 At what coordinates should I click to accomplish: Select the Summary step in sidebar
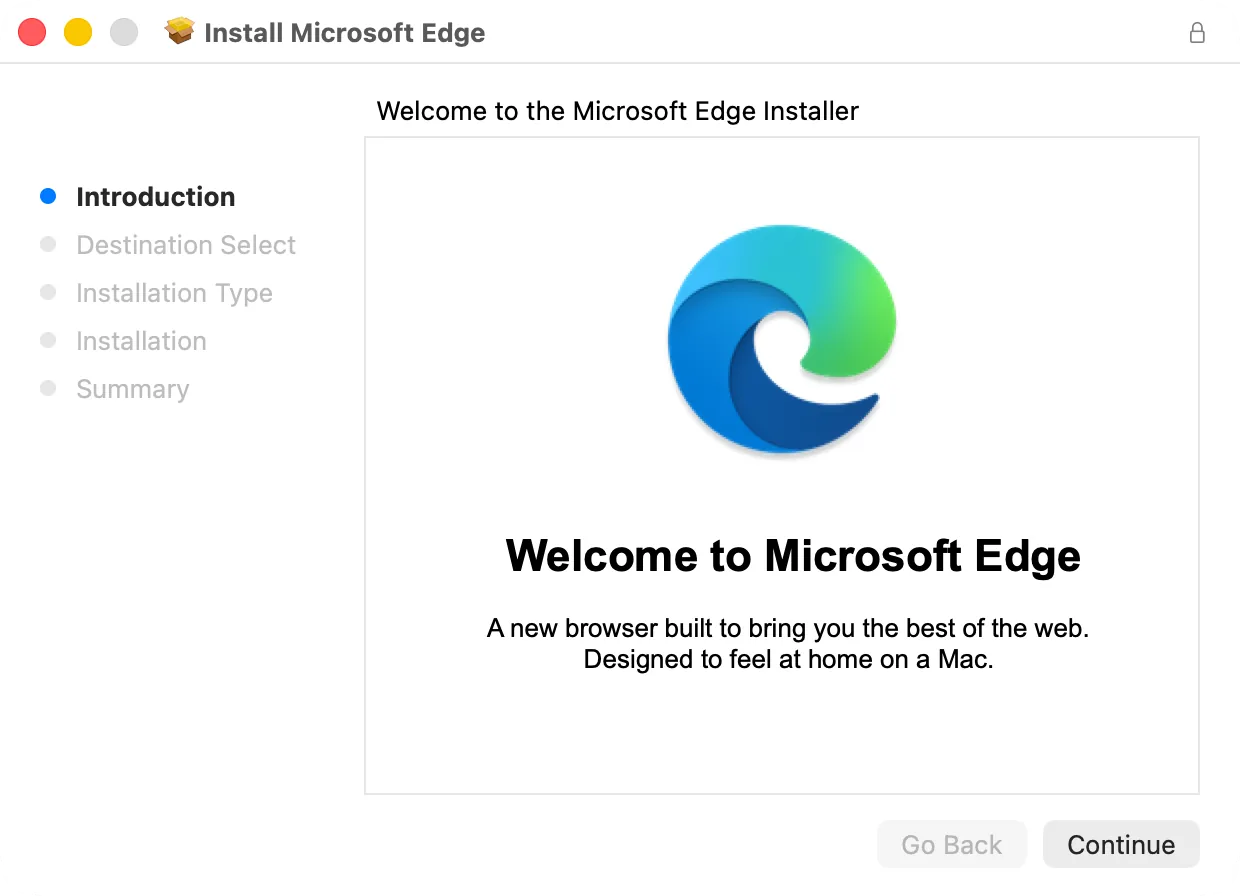pyautogui.click(x=132, y=389)
